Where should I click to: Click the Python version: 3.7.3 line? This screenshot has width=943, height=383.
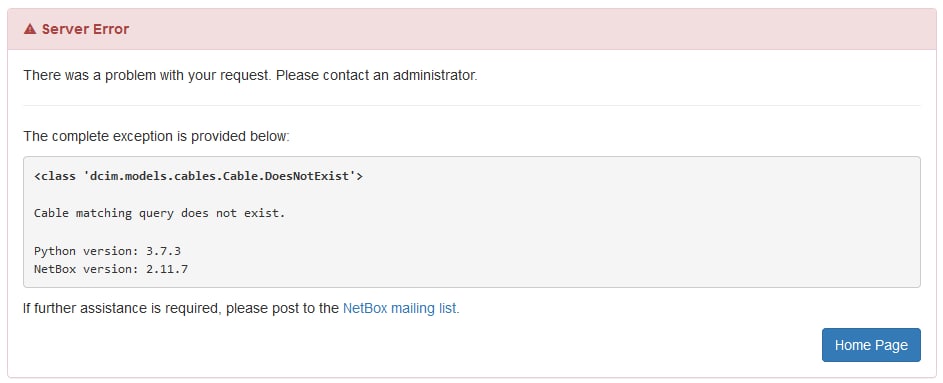click(107, 250)
